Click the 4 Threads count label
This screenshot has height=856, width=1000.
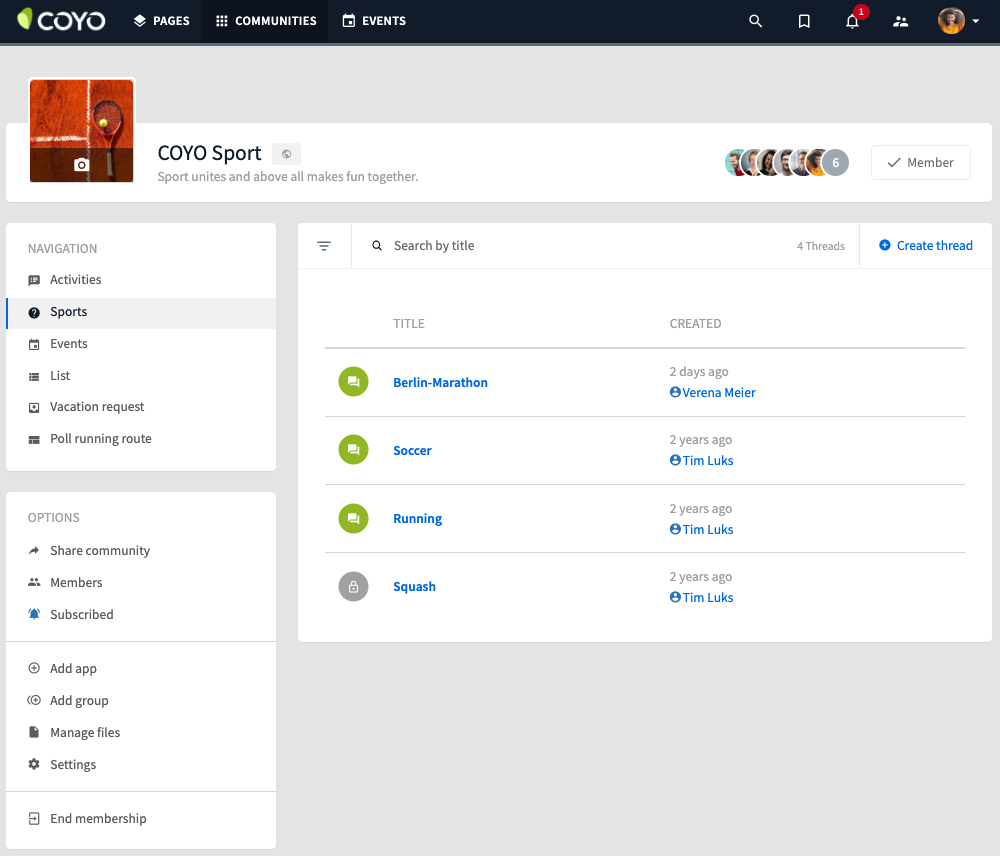pyautogui.click(x=821, y=246)
